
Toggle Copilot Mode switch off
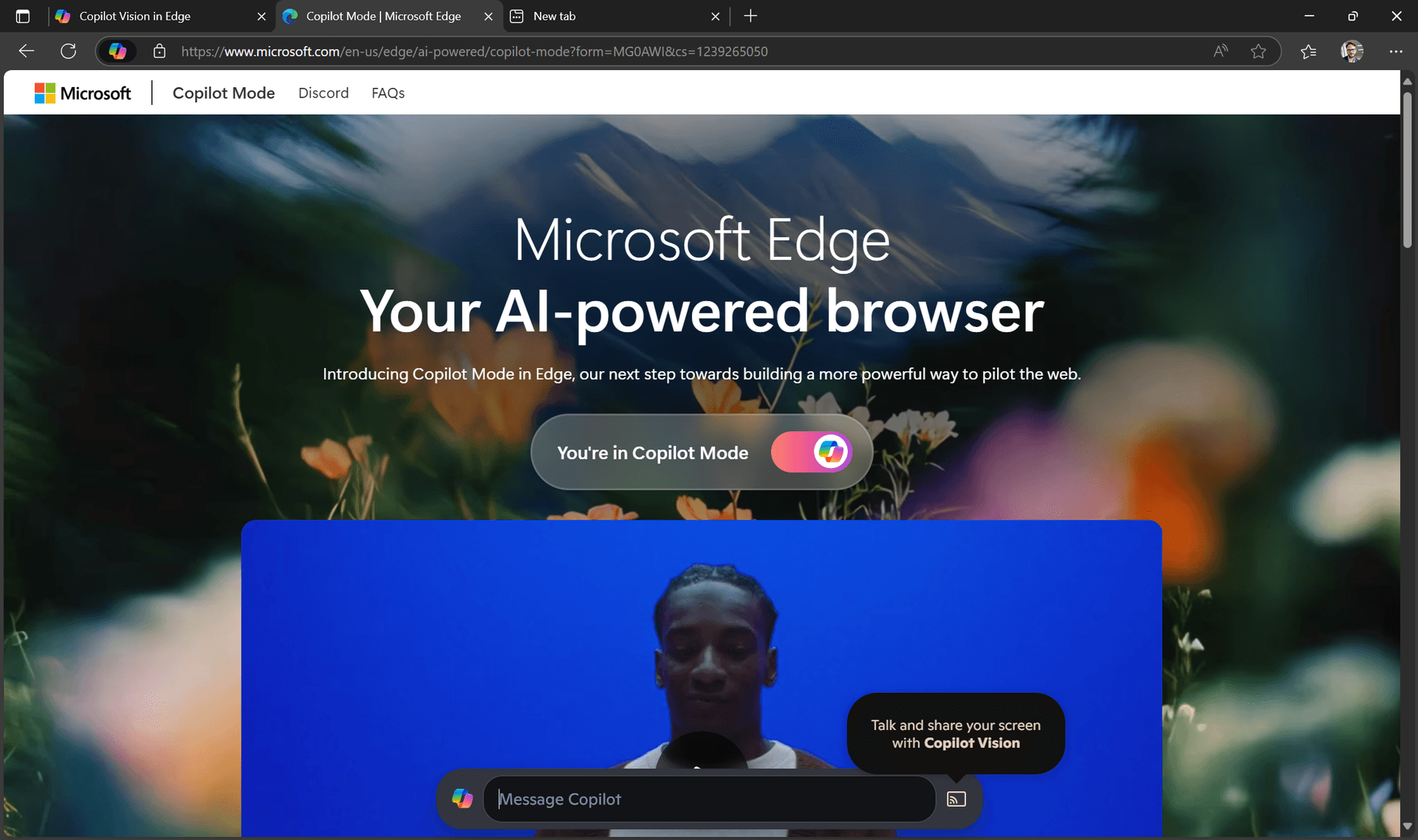(811, 452)
